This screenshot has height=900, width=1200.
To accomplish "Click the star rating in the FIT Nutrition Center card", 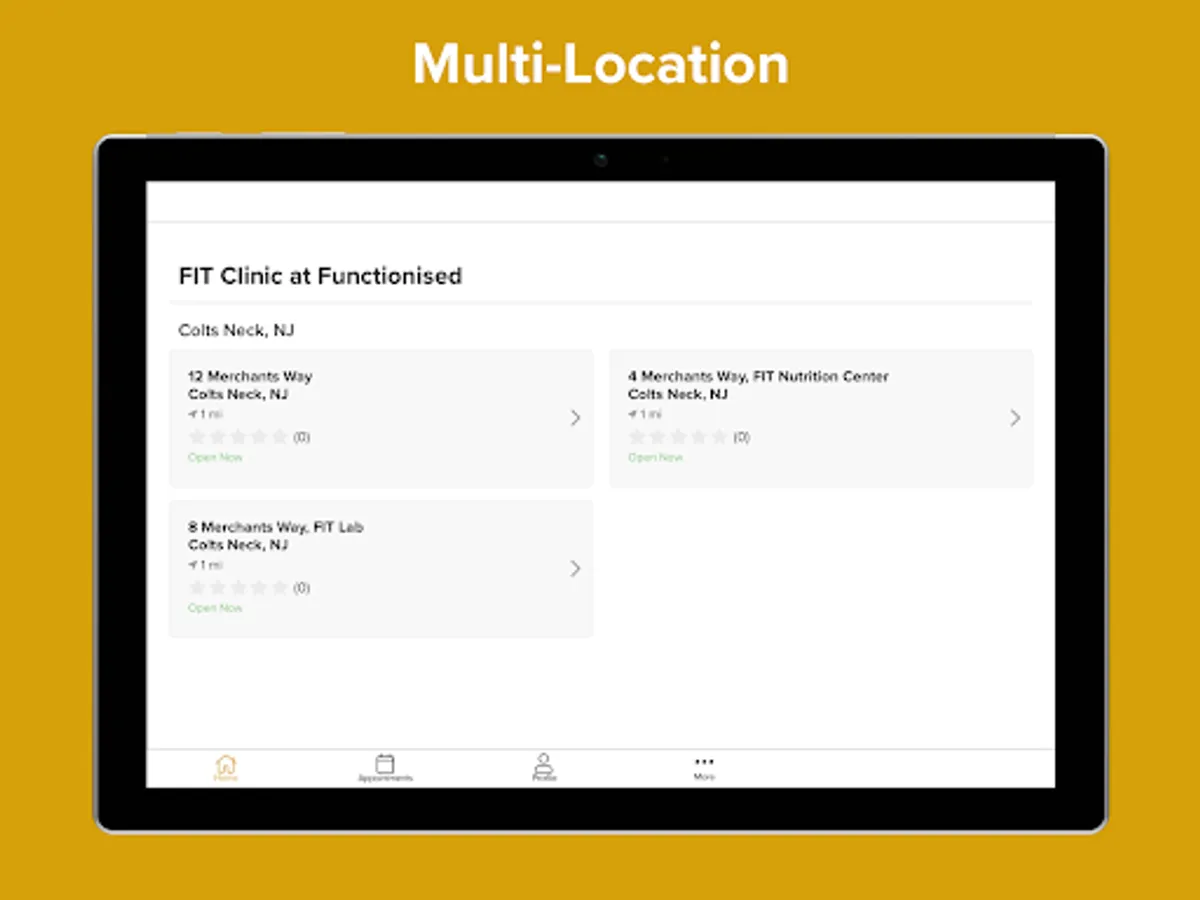I will (x=678, y=437).
